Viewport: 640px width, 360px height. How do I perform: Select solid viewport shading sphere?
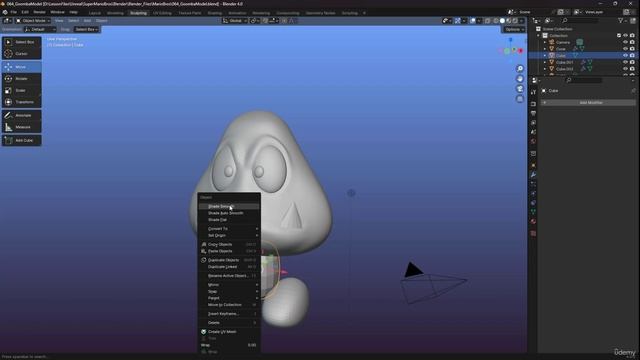tap(502, 20)
